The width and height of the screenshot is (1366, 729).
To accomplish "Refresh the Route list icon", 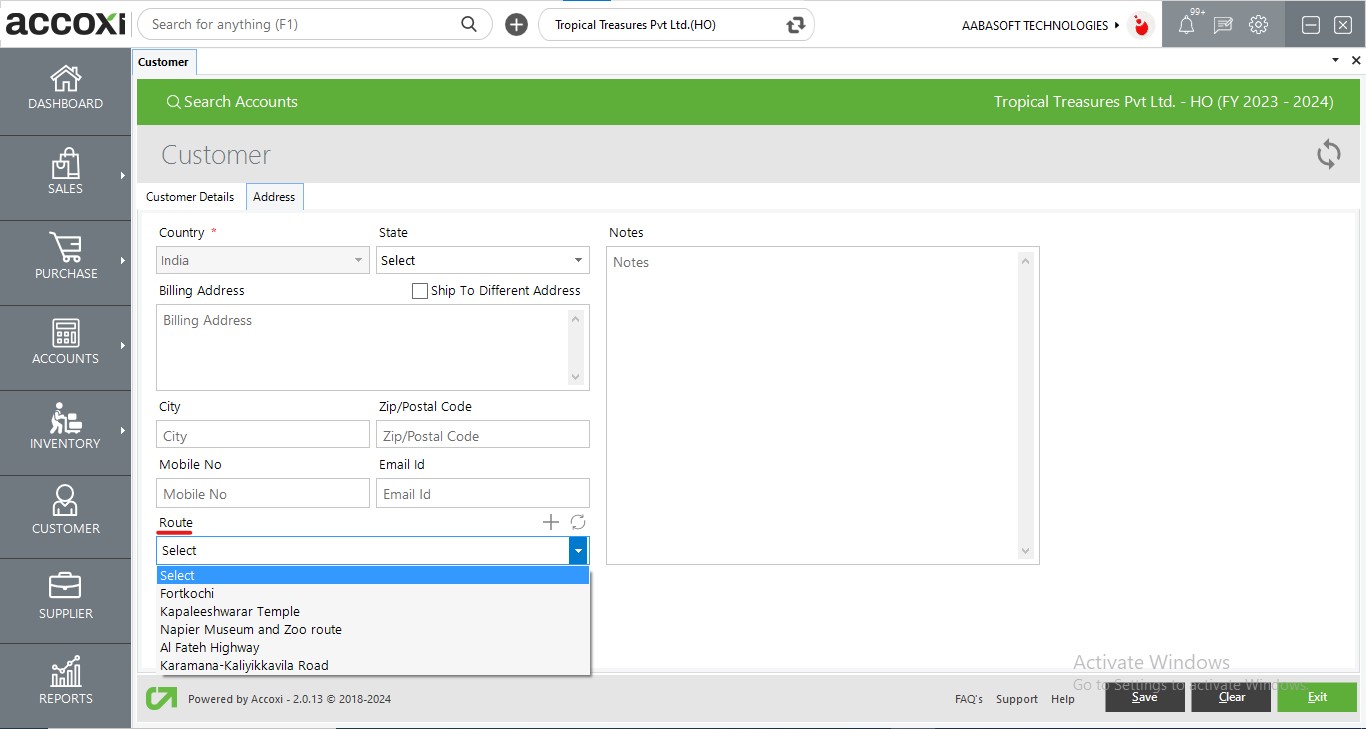I will coord(578,522).
